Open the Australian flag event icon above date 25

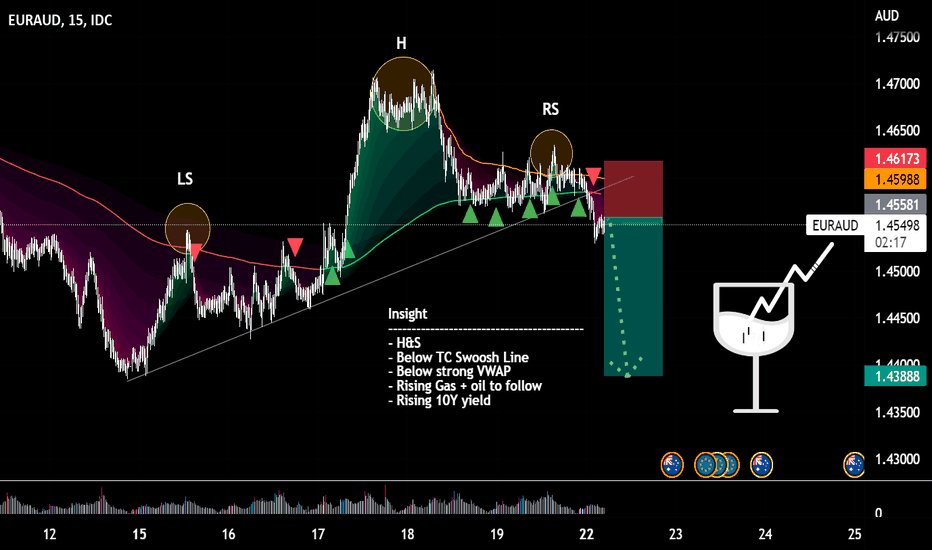[854, 465]
